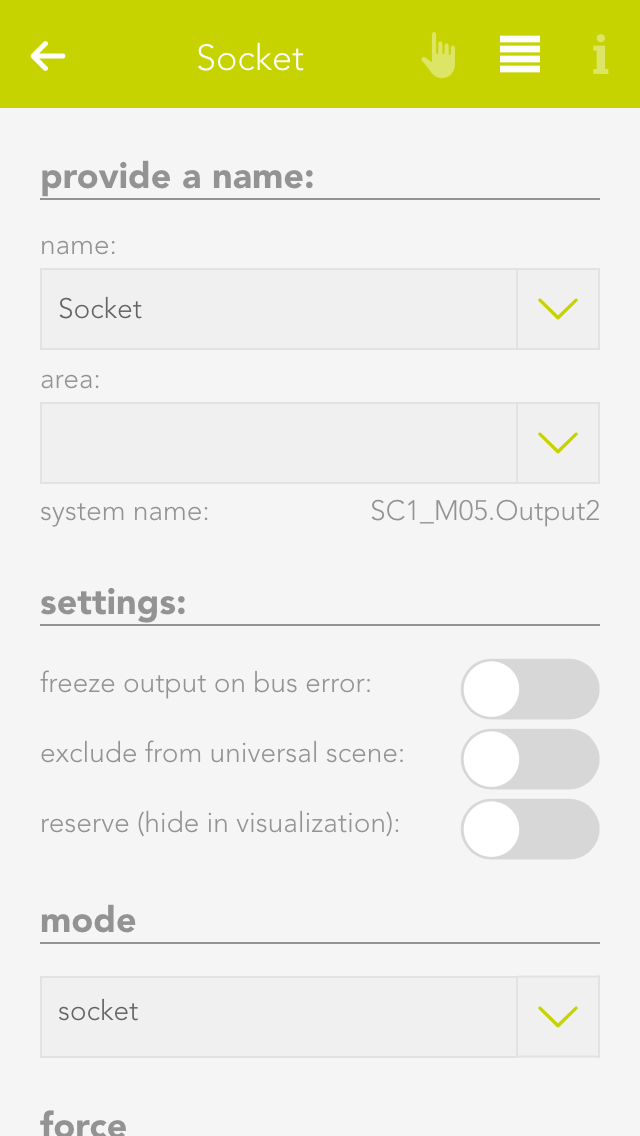Expand the mode dropdown chevron
Image resolution: width=640 pixels, height=1136 pixels.
pyautogui.click(x=558, y=1017)
